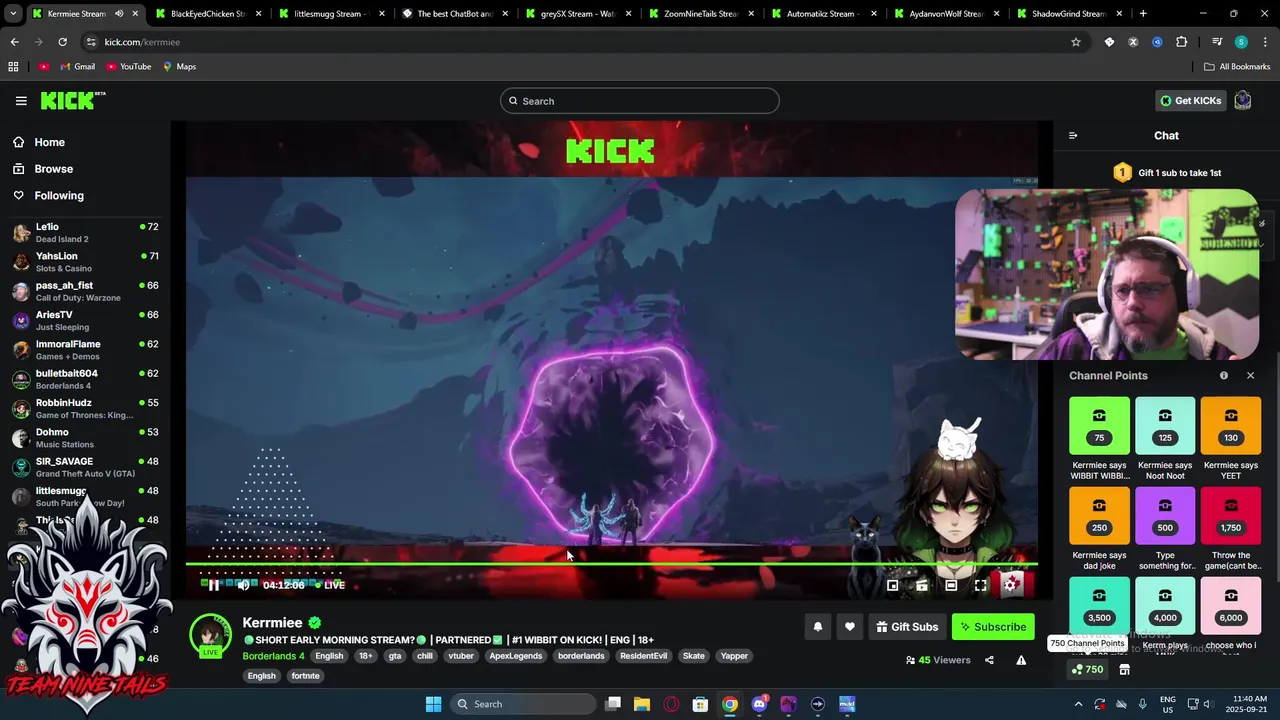The height and width of the screenshot is (720, 1280).
Task: Redeem 250-point dad joke reward
Action: (1099, 516)
